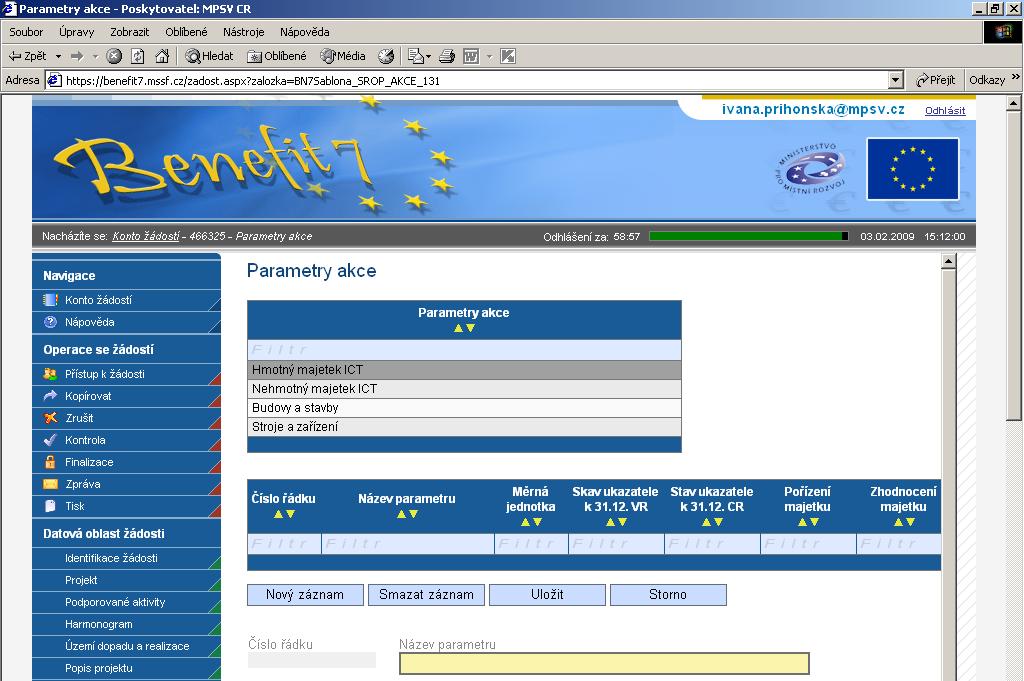The width and height of the screenshot is (1024, 681).
Task: Open the Edit button dropdown arrow
Action: tap(488, 56)
